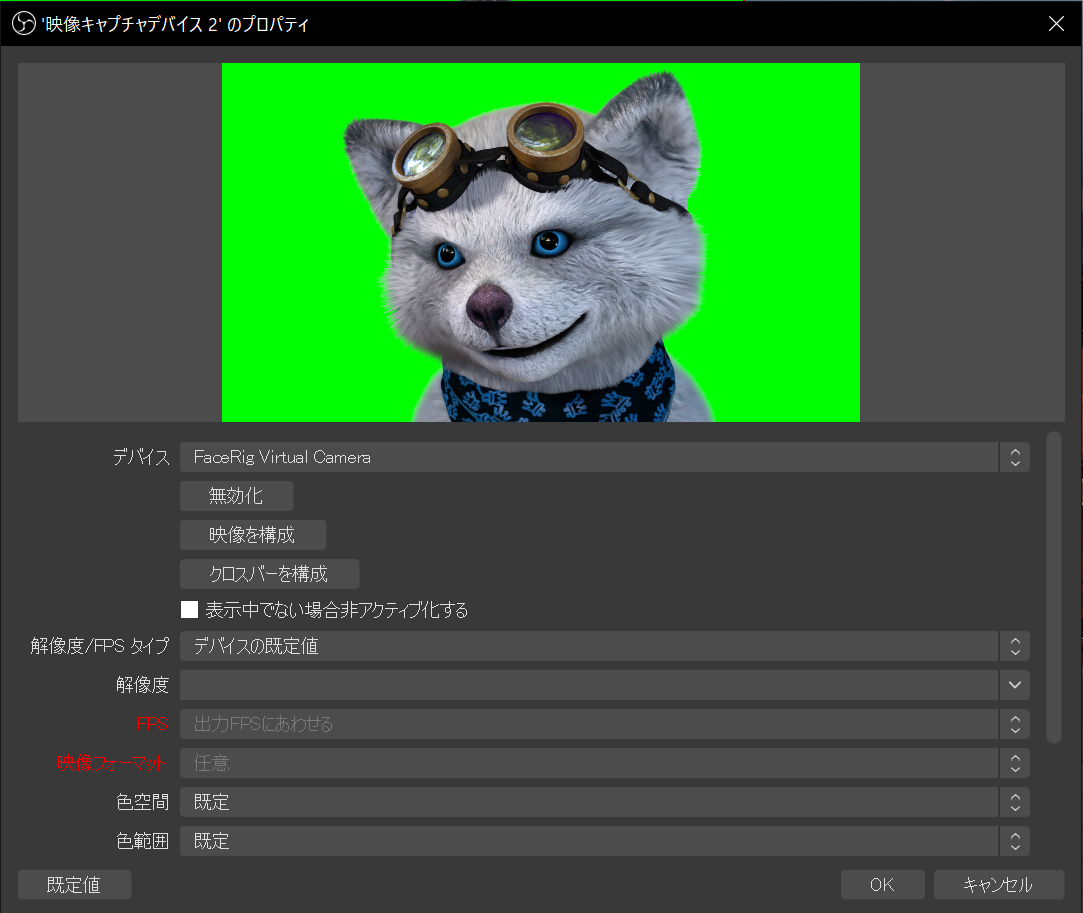Click the OBS logo icon in title bar
This screenshot has height=913, width=1083.
coord(23,23)
